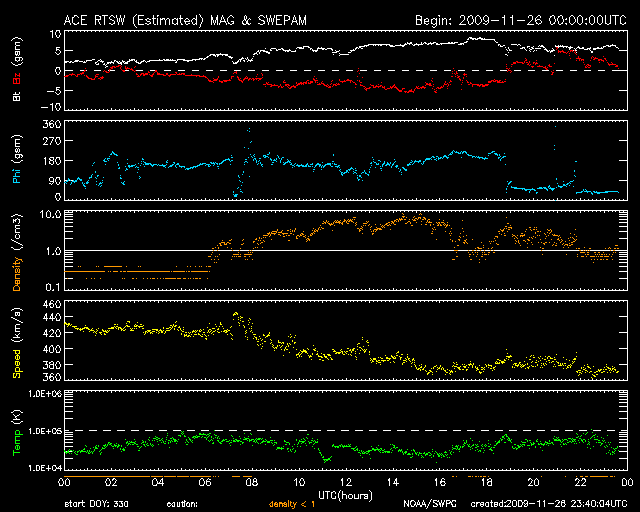The image size is (640, 512).
Task: Click the '270' tick on the Phi axis
Action: 52,141
